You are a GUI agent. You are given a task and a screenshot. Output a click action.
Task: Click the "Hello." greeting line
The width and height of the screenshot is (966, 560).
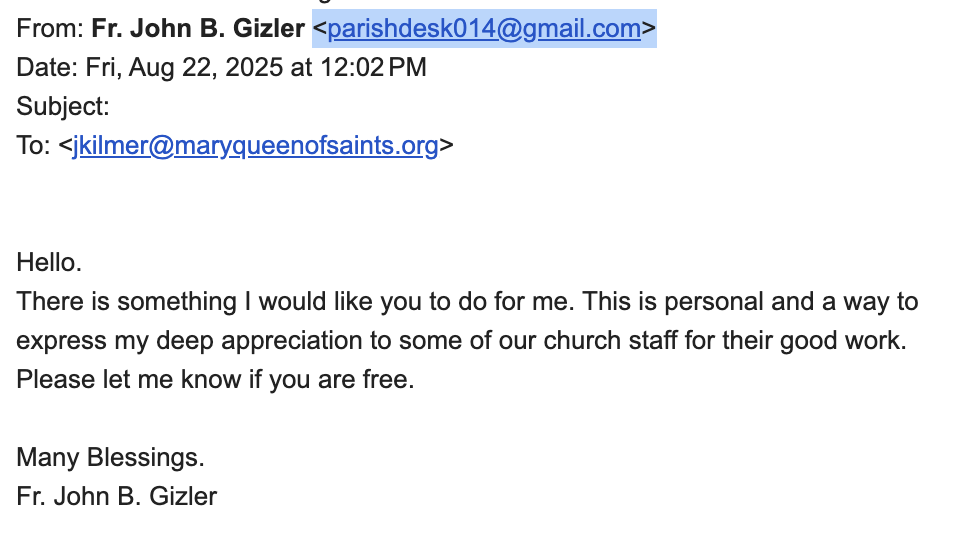tap(49, 263)
